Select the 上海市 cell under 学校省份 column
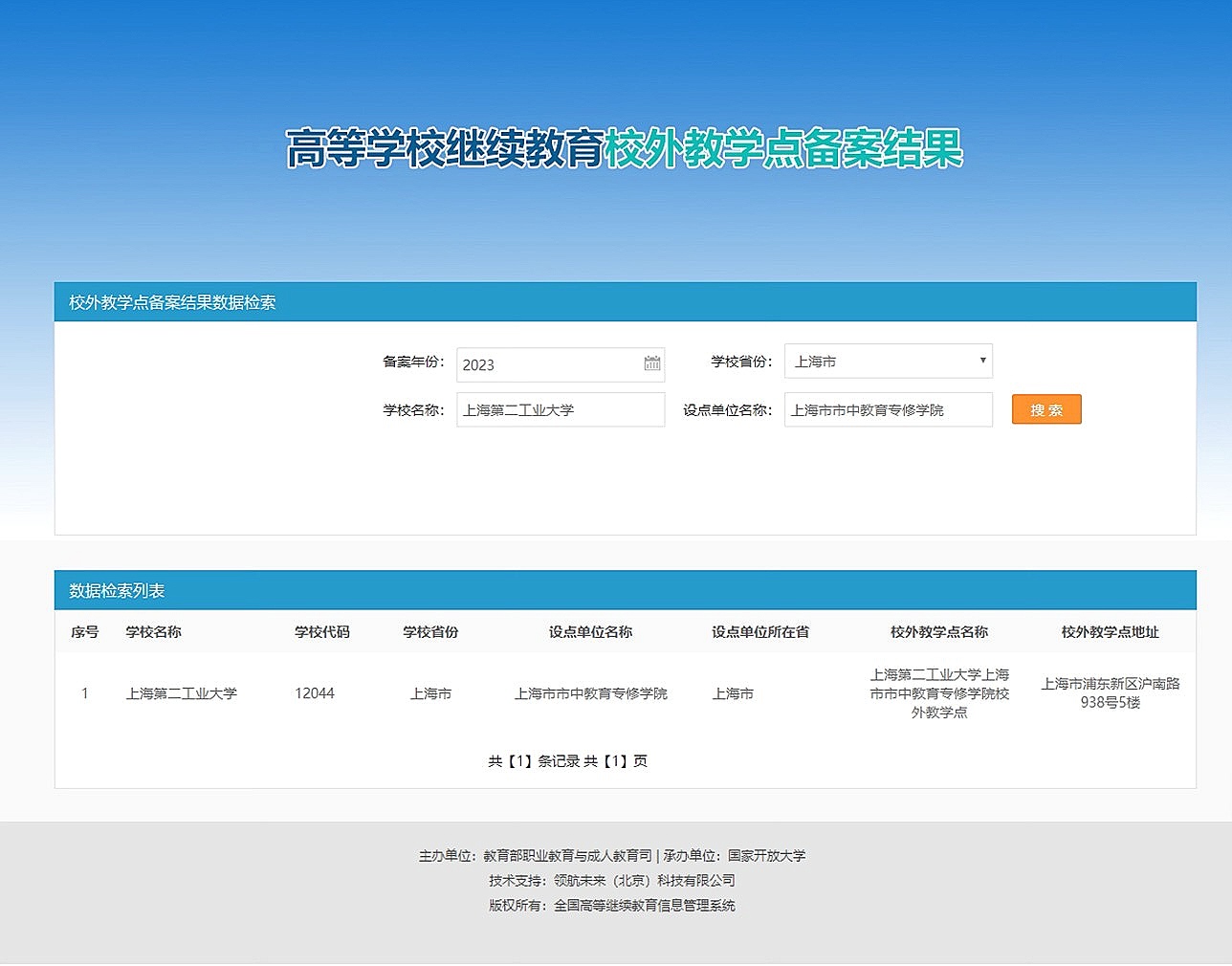This screenshot has height=966, width=1232. [430, 693]
